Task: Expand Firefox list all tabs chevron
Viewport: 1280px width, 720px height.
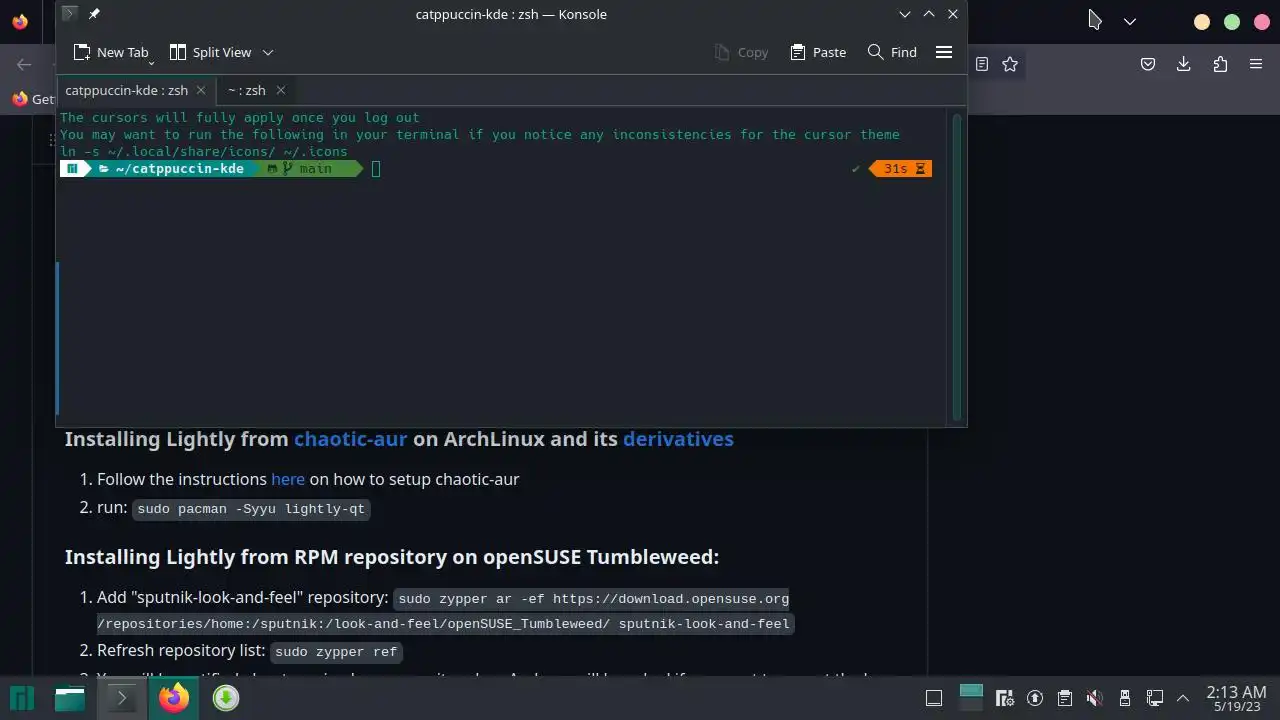Action: tap(1130, 21)
